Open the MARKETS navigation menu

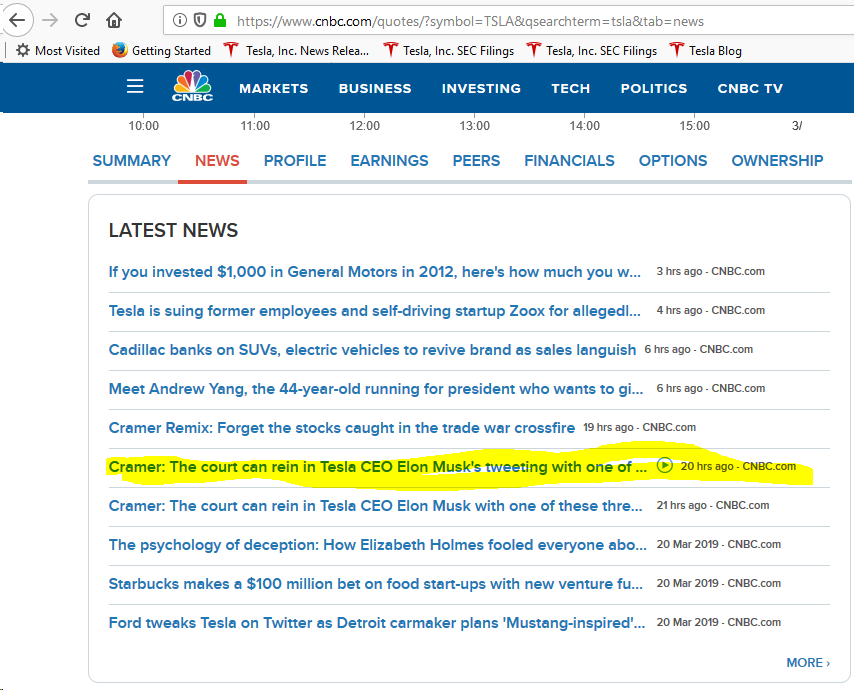click(x=273, y=88)
